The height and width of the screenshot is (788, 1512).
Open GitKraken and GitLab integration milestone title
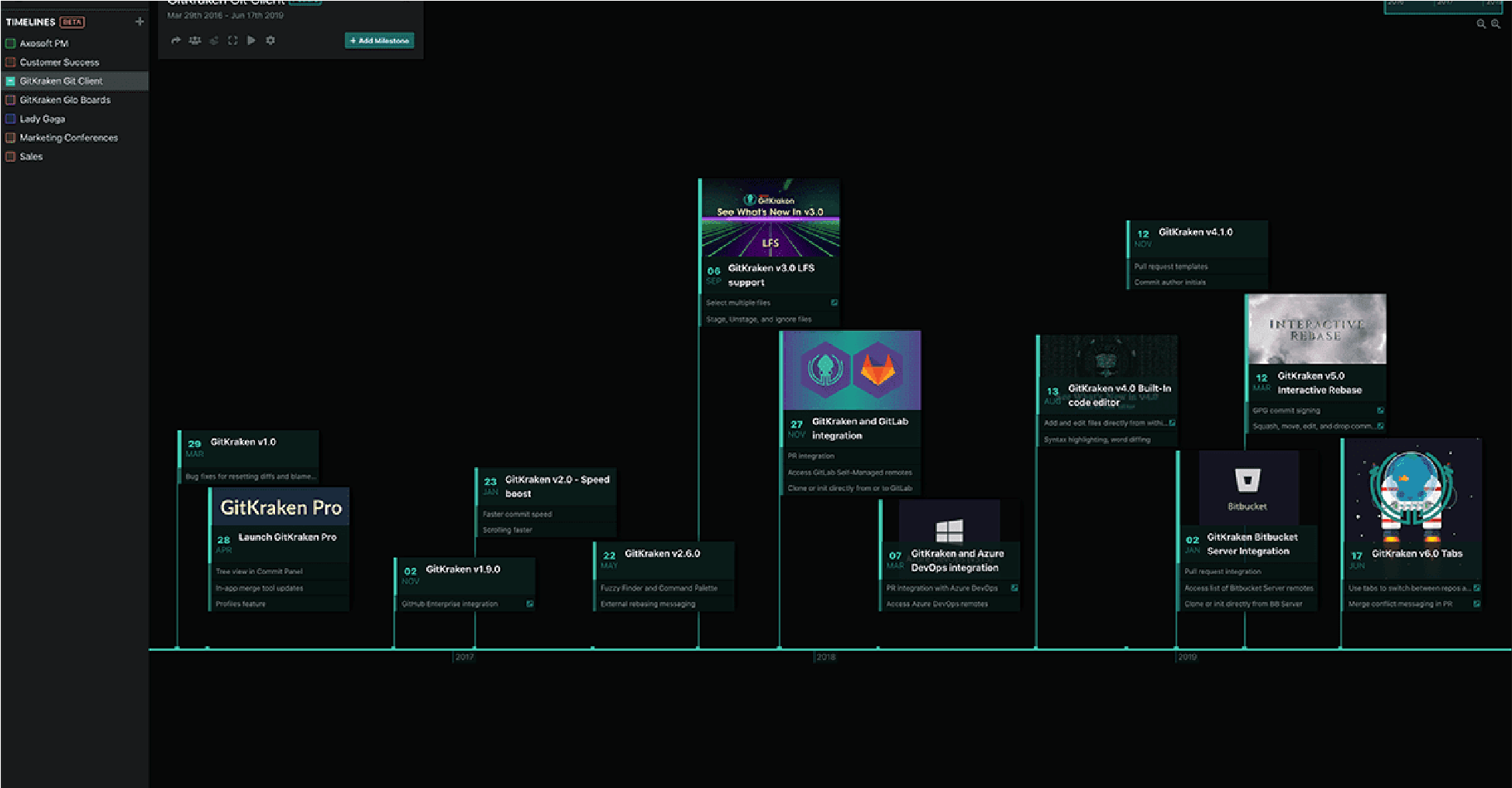(x=860, y=428)
